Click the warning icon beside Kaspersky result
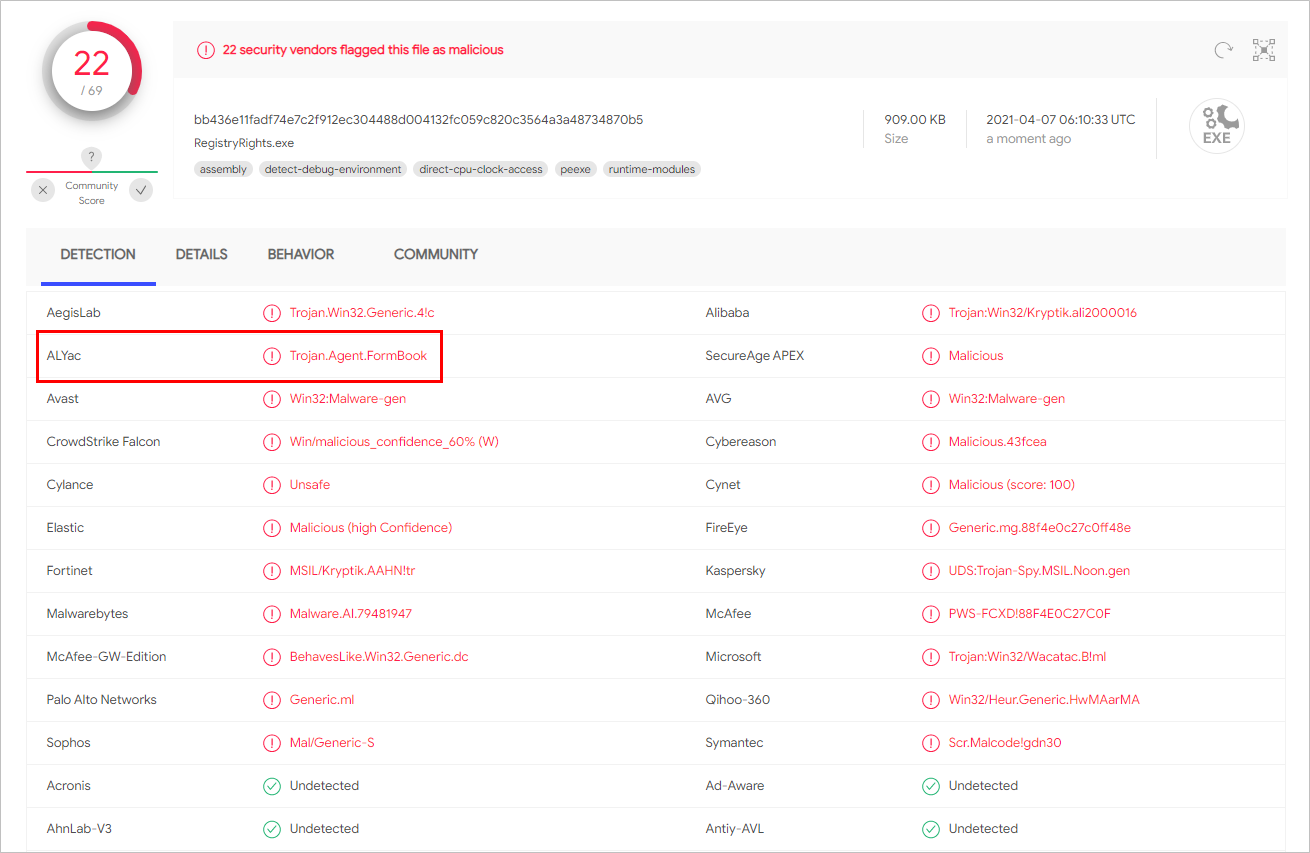 931,571
